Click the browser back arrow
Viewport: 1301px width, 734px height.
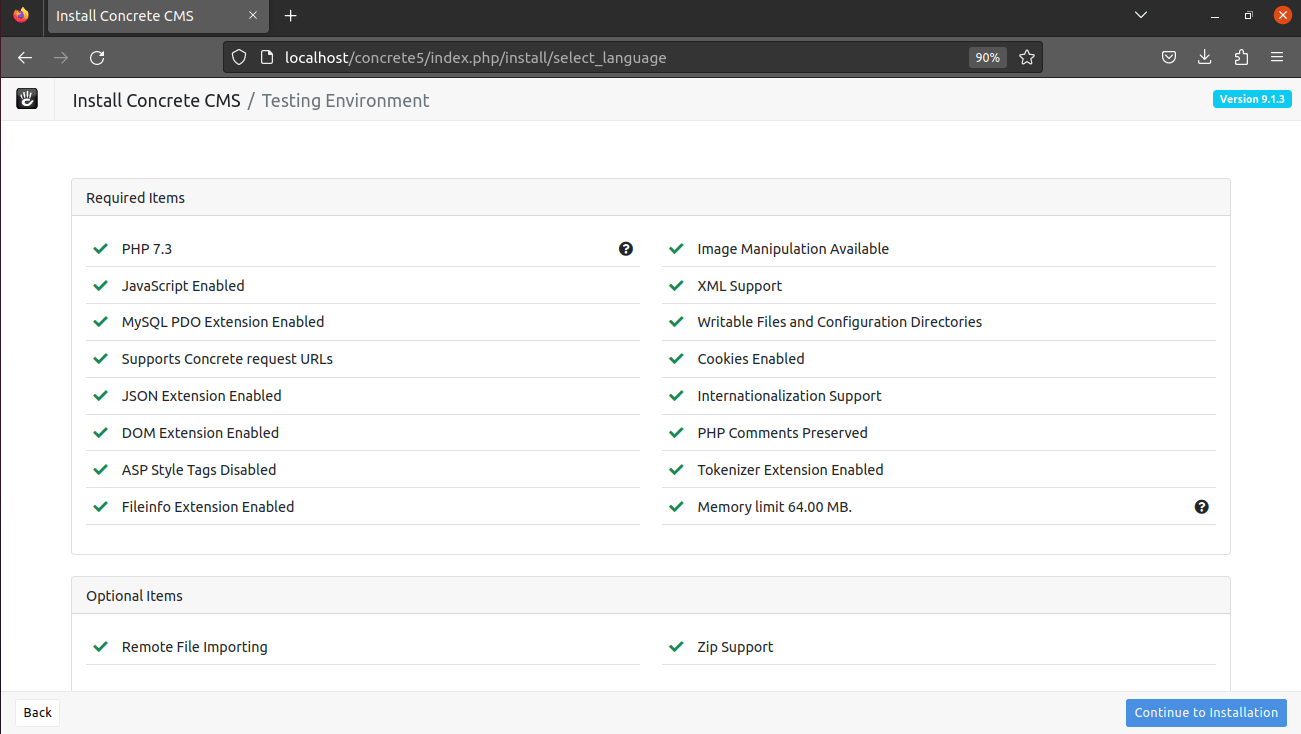(x=25, y=58)
